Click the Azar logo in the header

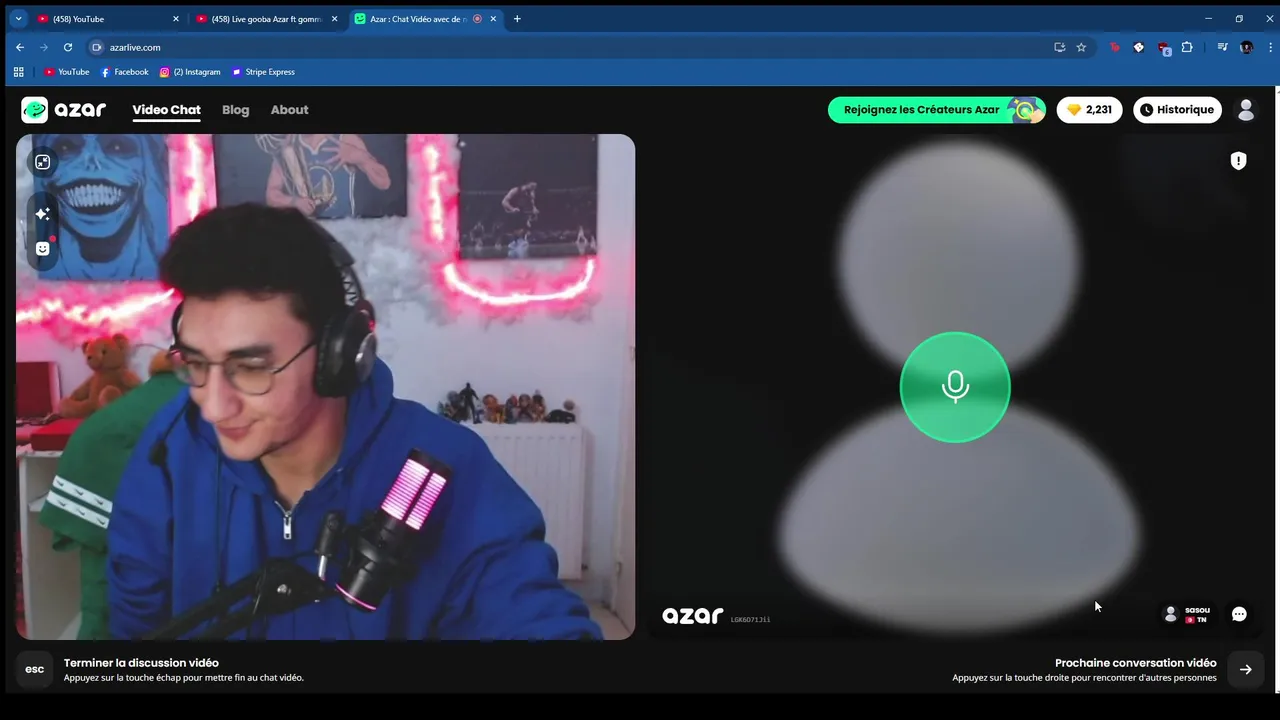tap(64, 110)
